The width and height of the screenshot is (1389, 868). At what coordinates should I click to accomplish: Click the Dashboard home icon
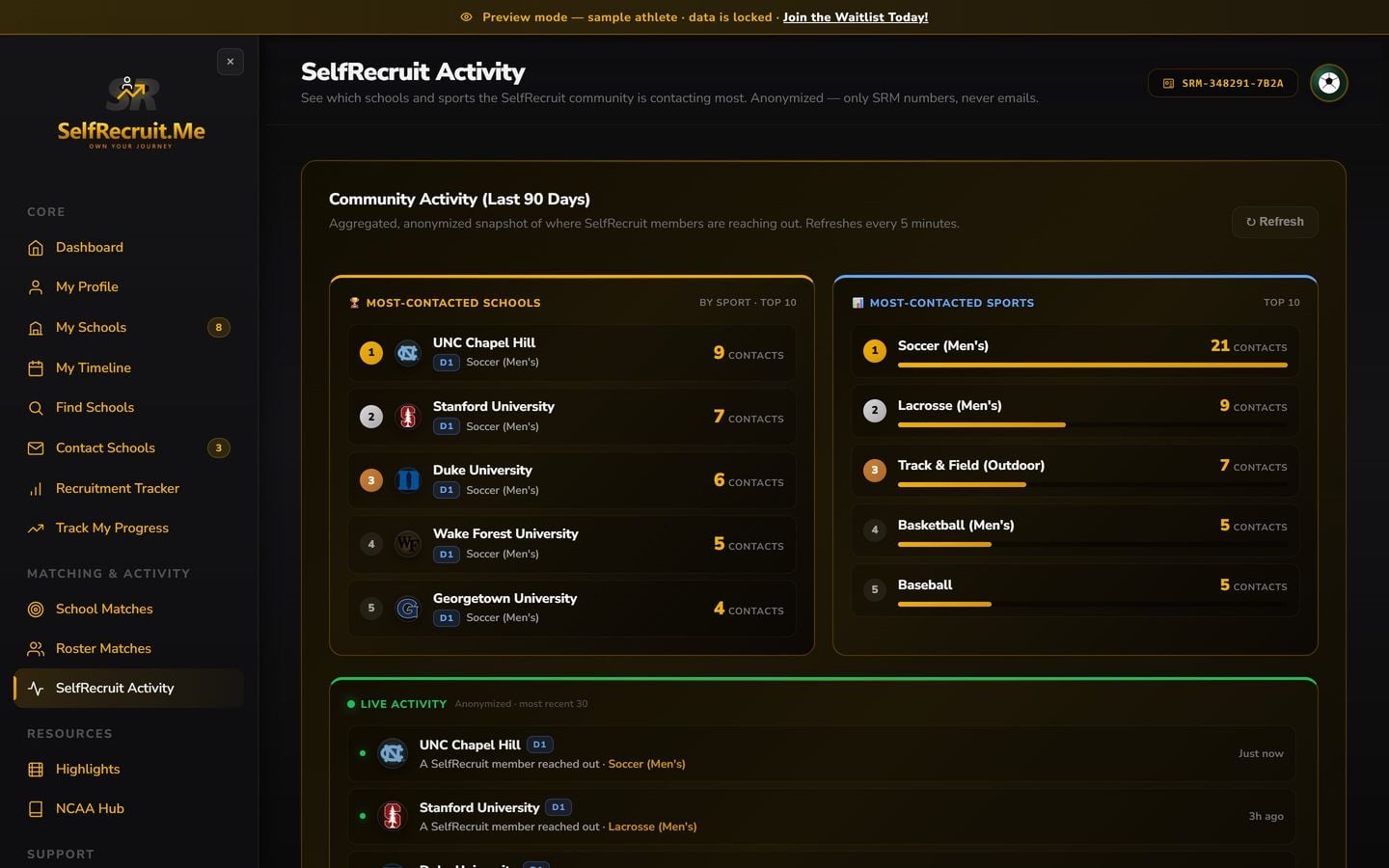(x=36, y=248)
